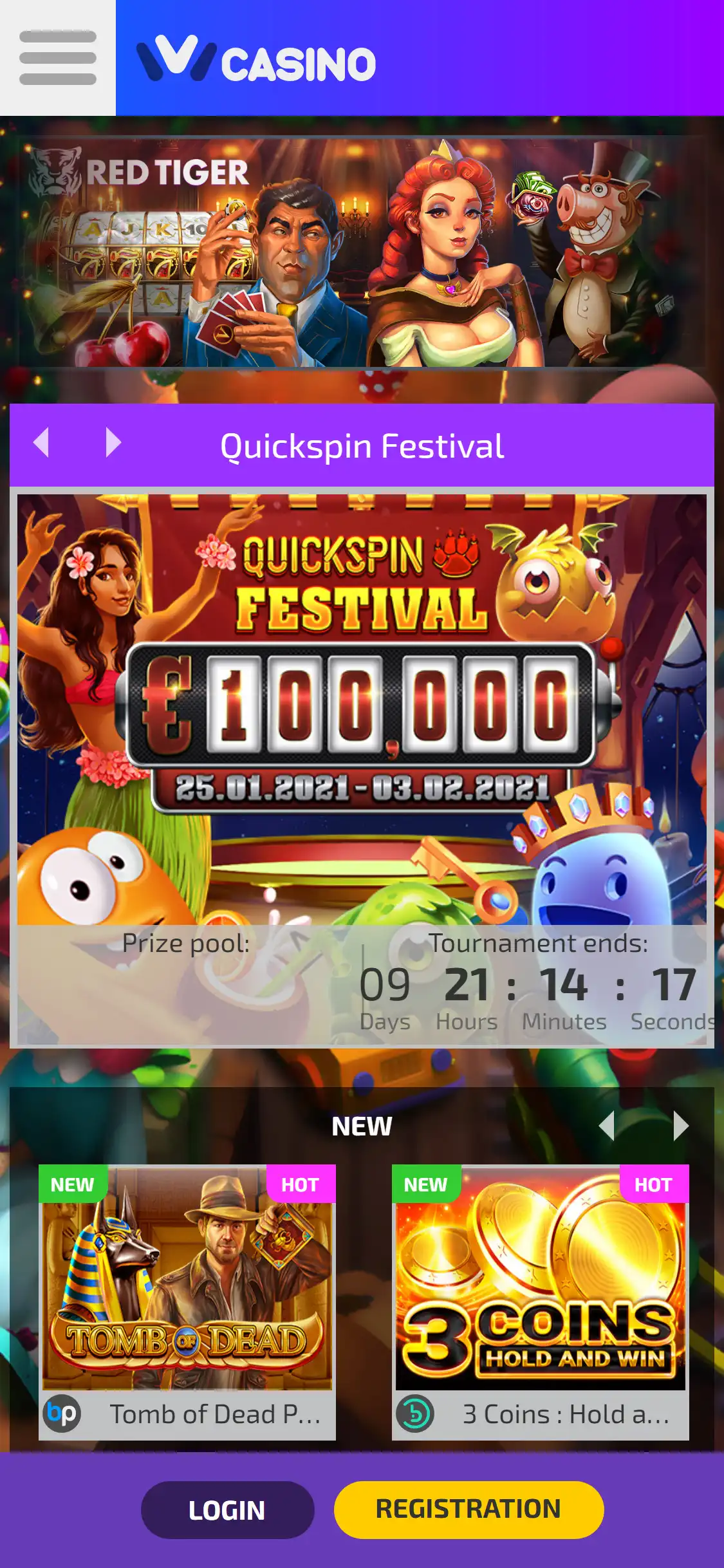724x1568 pixels.
Task: Open the NEW games section heading
Action: tap(362, 1126)
